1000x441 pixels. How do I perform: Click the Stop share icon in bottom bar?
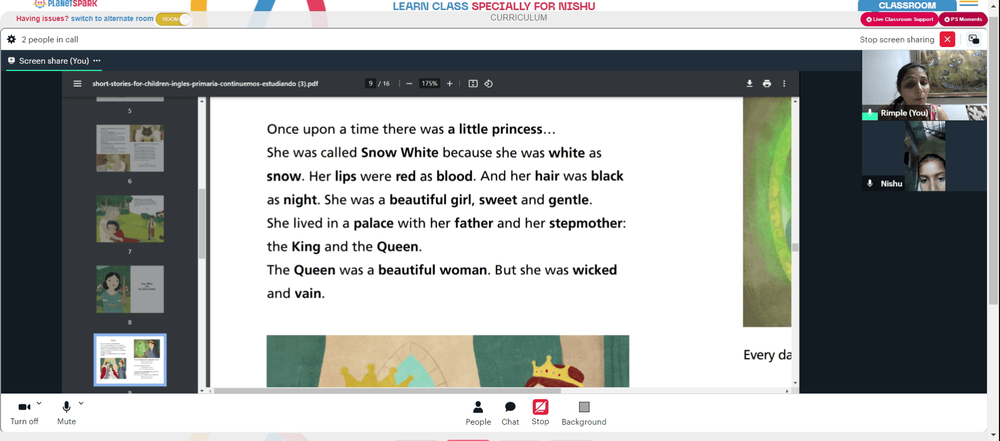(x=540, y=407)
